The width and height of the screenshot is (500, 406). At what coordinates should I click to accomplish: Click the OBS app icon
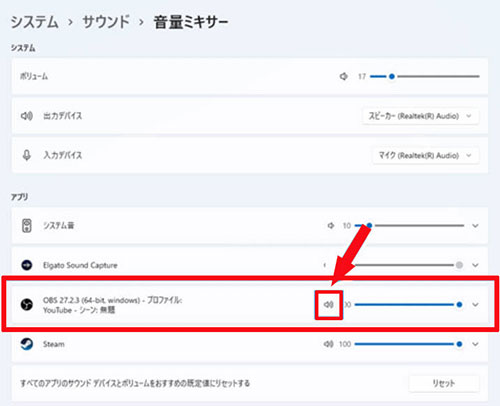27,304
